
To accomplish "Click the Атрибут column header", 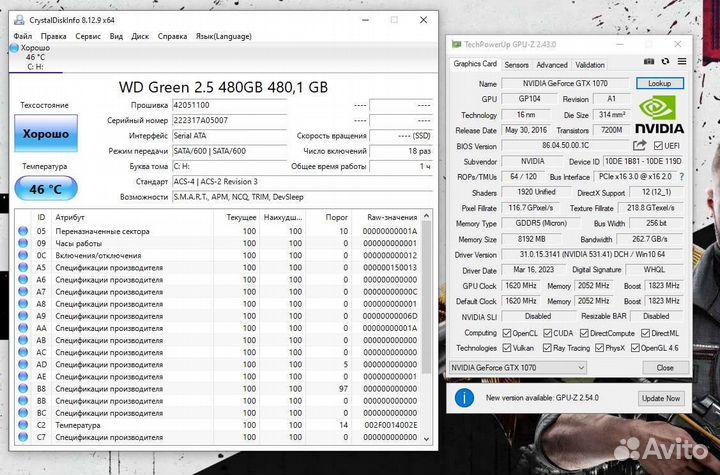I will 70,217.
